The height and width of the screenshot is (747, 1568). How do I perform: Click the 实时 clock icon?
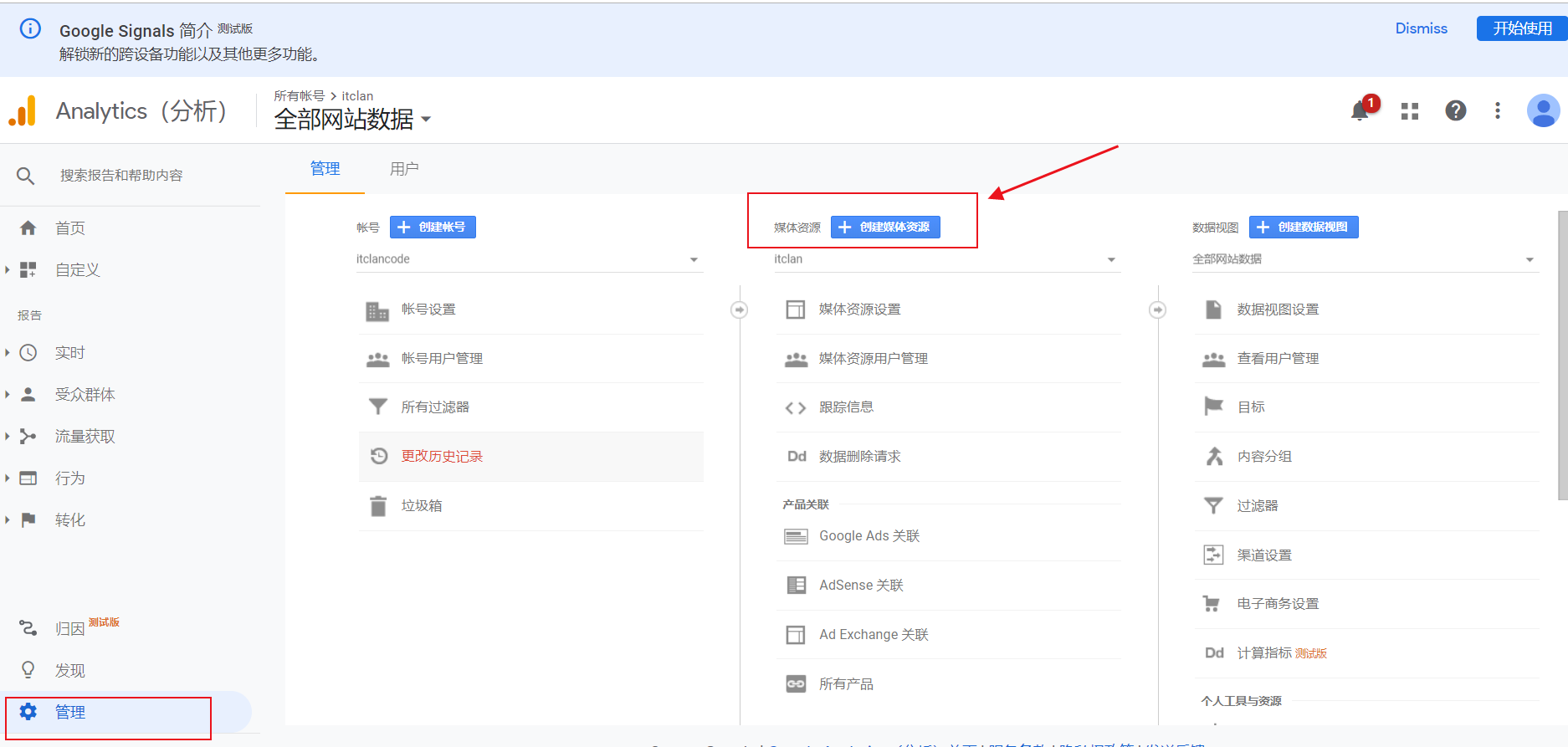(28, 353)
